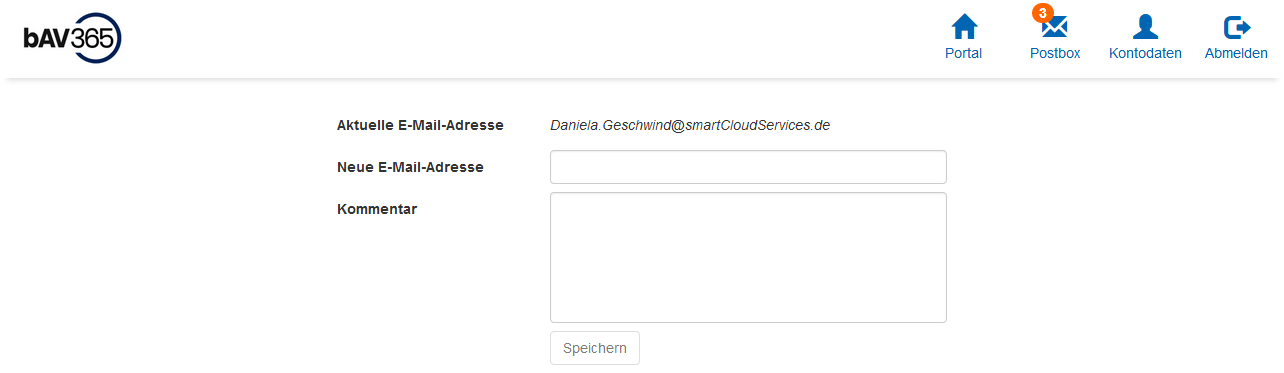Click the bAV letters in the logo
The width and height of the screenshot is (1284, 373).
pos(48,39)
